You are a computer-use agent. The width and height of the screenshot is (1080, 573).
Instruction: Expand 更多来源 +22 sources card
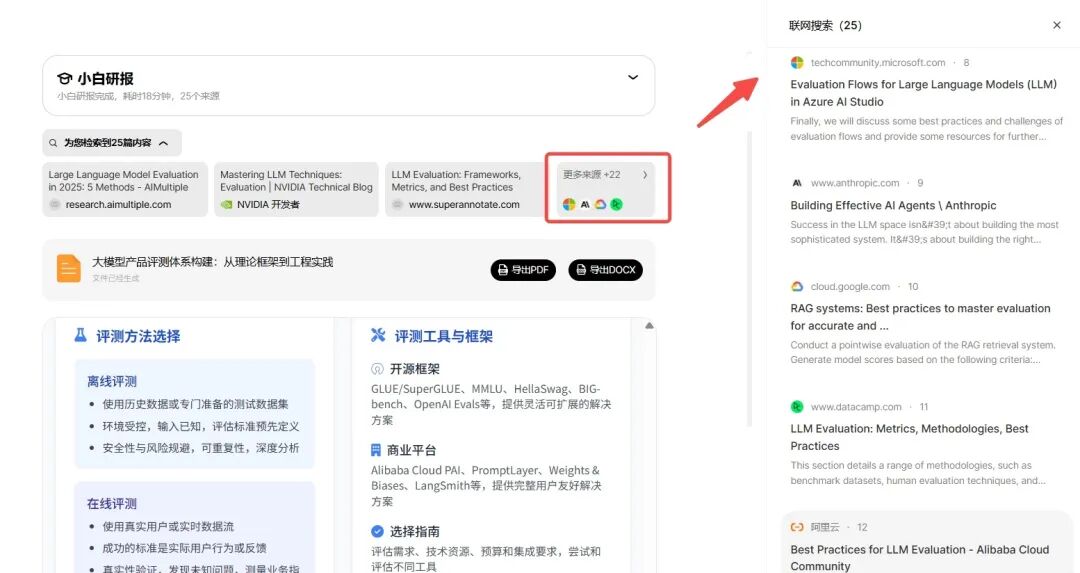click(x=607, y=189)
